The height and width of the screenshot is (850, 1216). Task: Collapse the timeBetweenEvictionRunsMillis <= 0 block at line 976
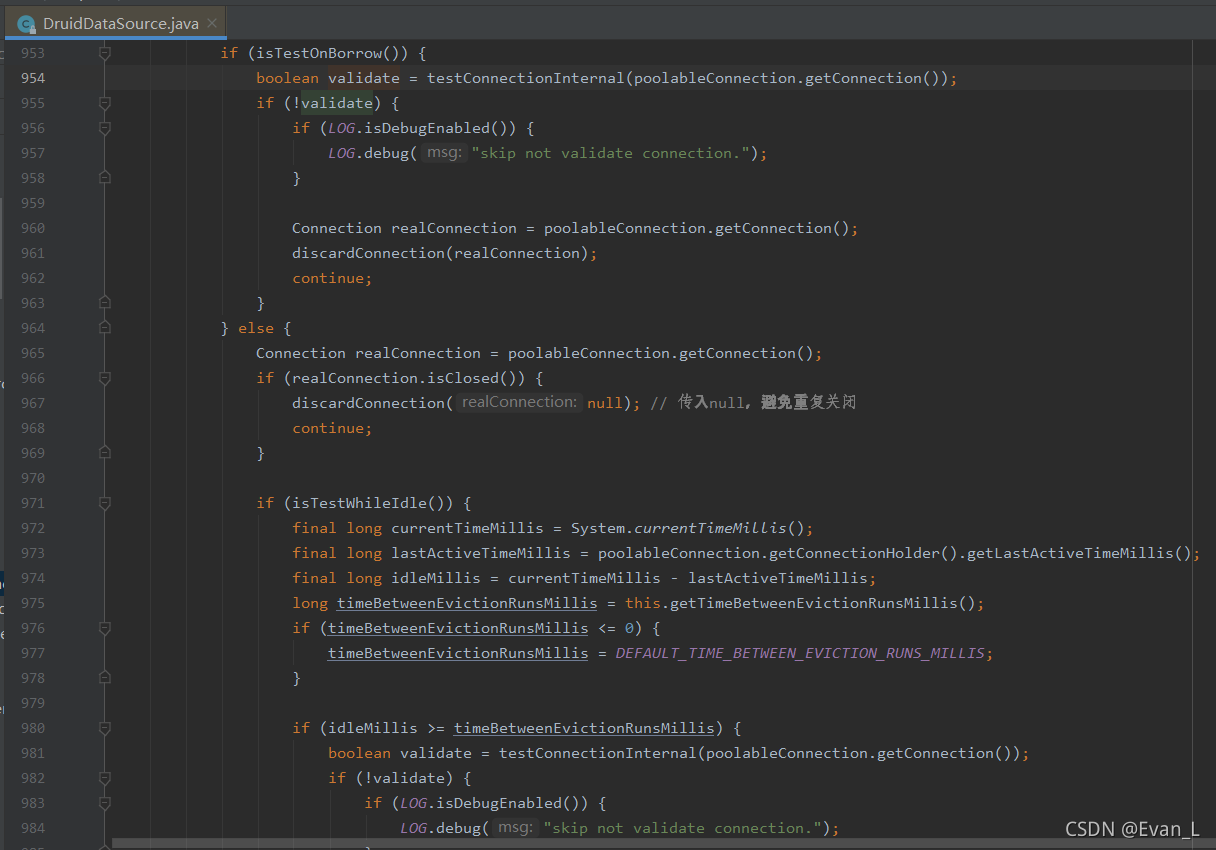click(x=105, y=628)
